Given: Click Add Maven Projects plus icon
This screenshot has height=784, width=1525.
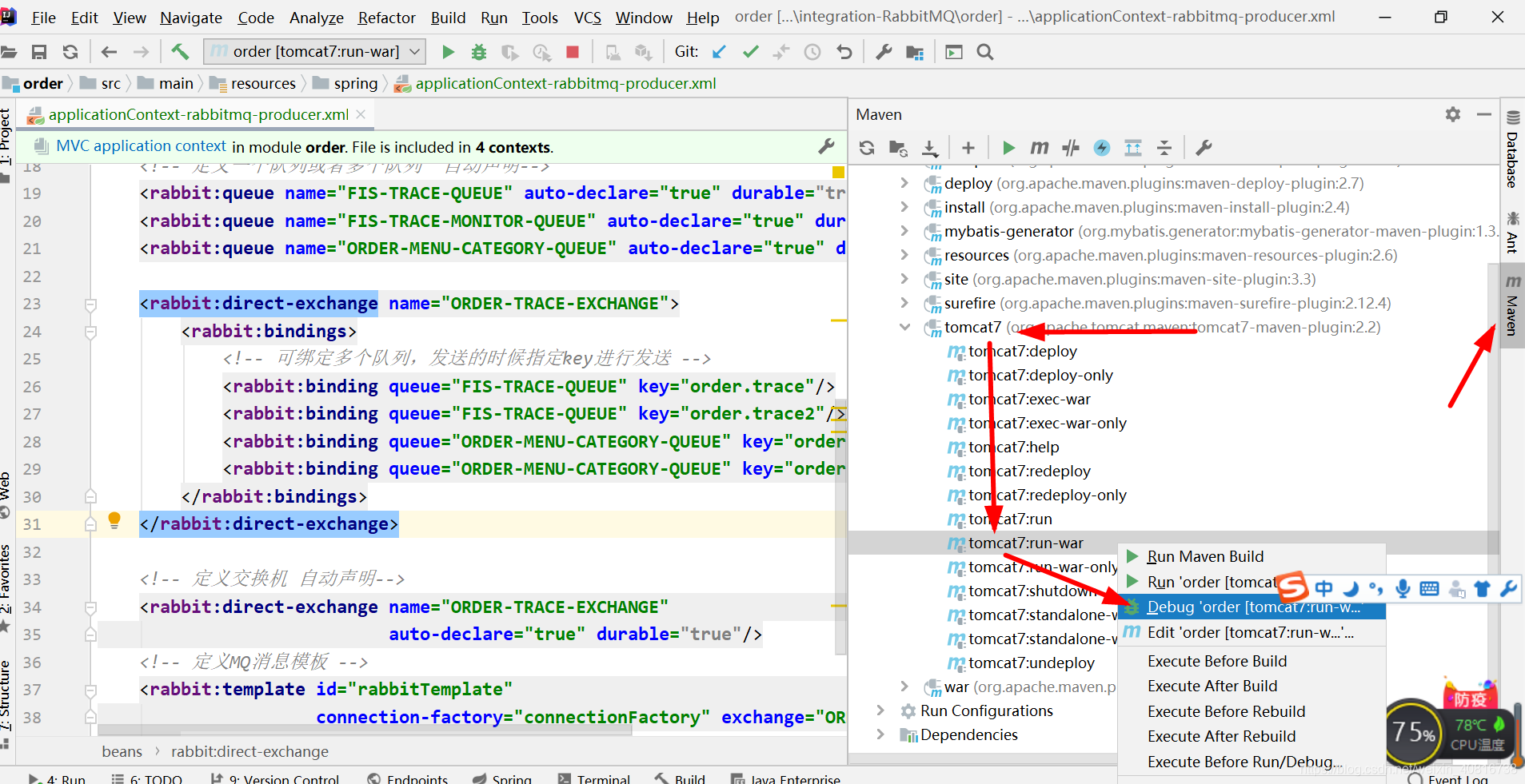Looking at the screenshot, I should [x=968, y=148].
